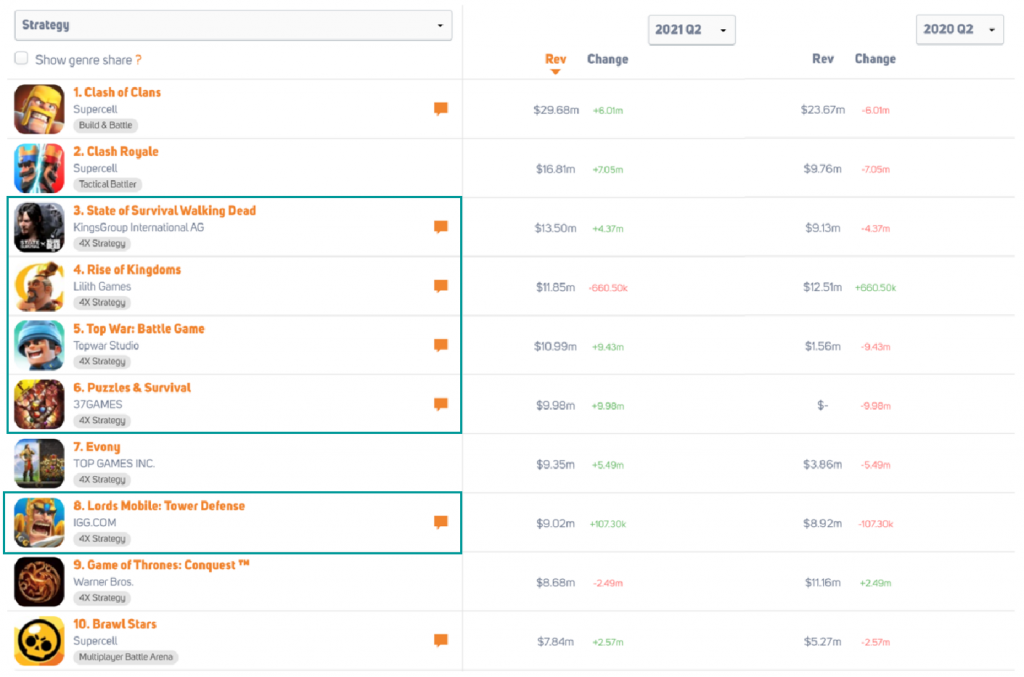Click the Build & Battle tag

coord(105,125)
